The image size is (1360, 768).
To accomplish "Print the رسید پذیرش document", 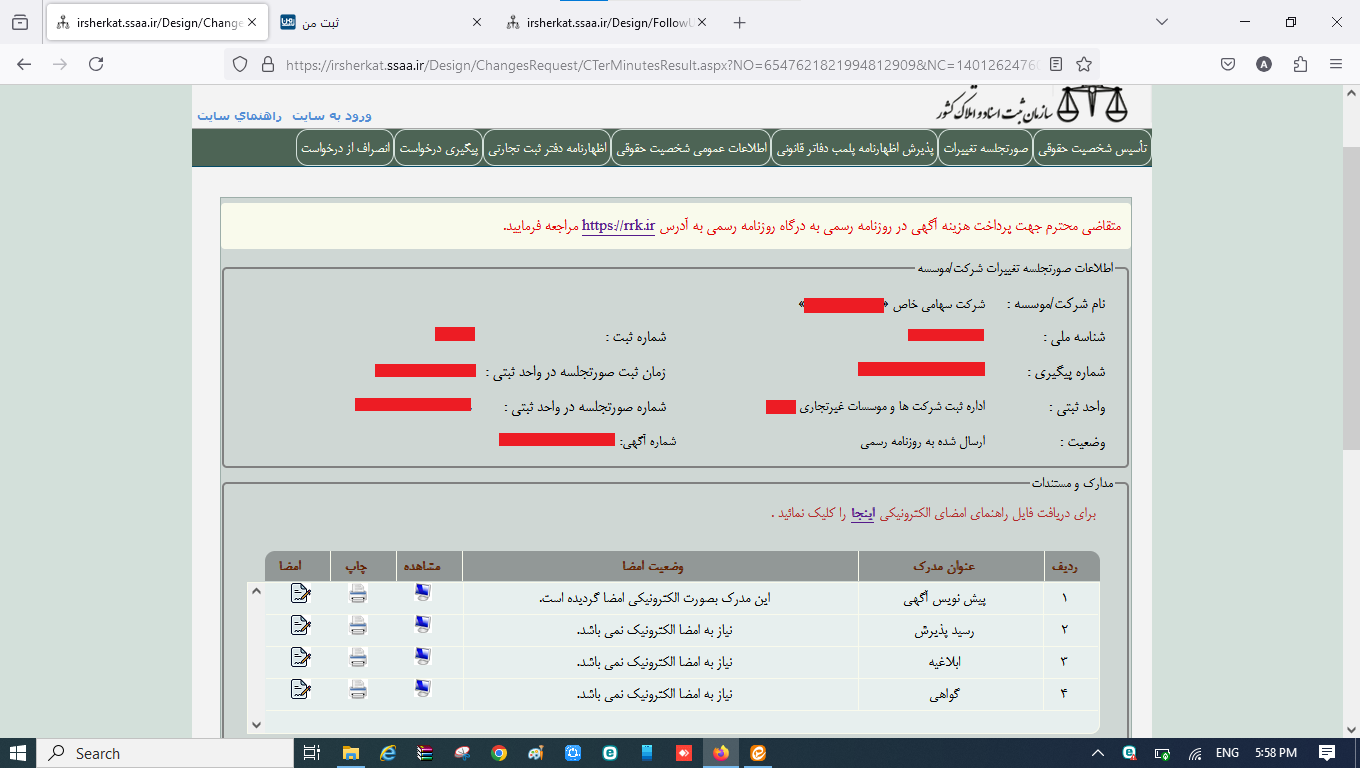I will click(358, 626).
